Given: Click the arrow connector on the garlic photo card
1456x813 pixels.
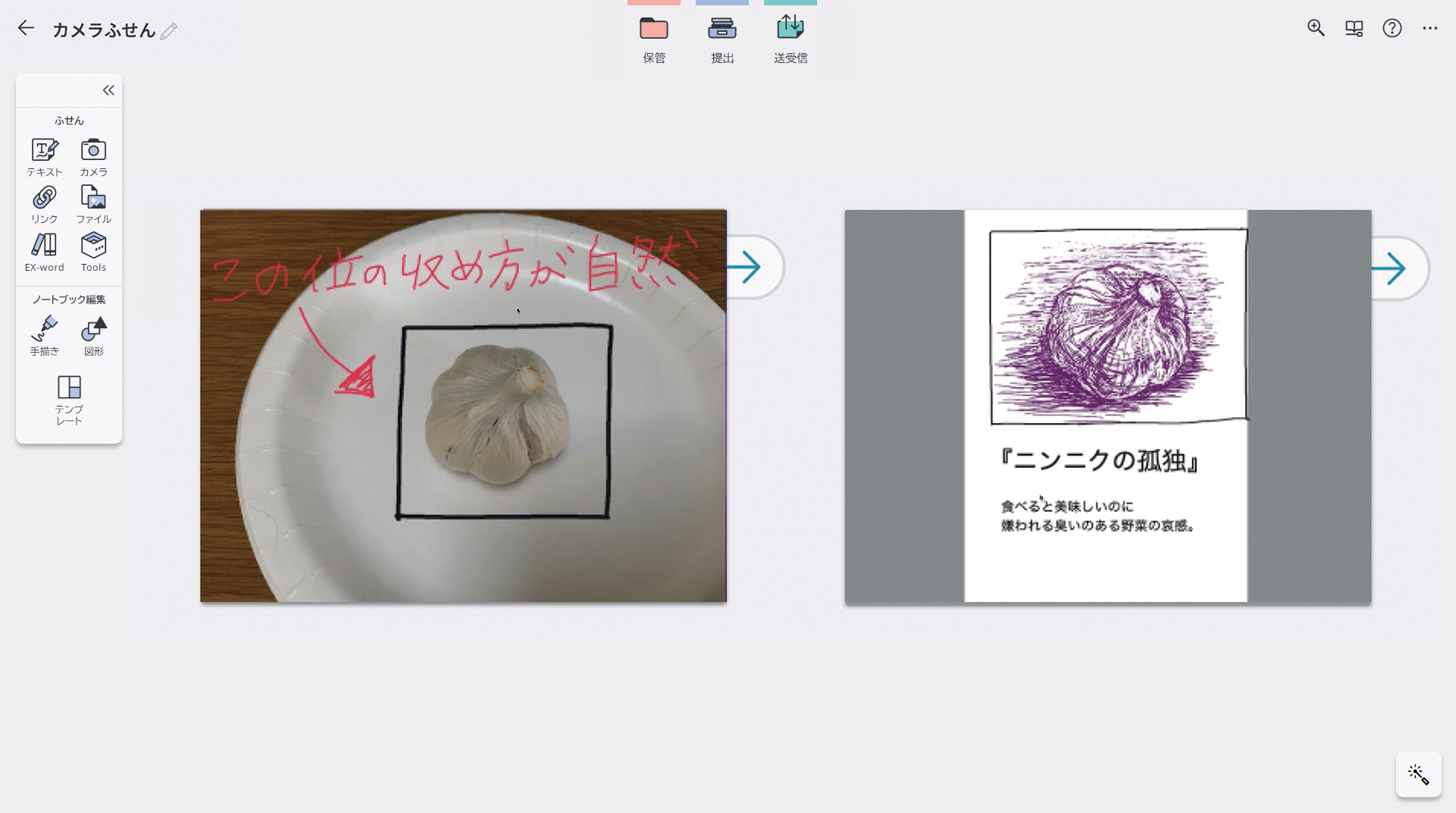Looking at the screenshot, I should (x=747, y=267).
